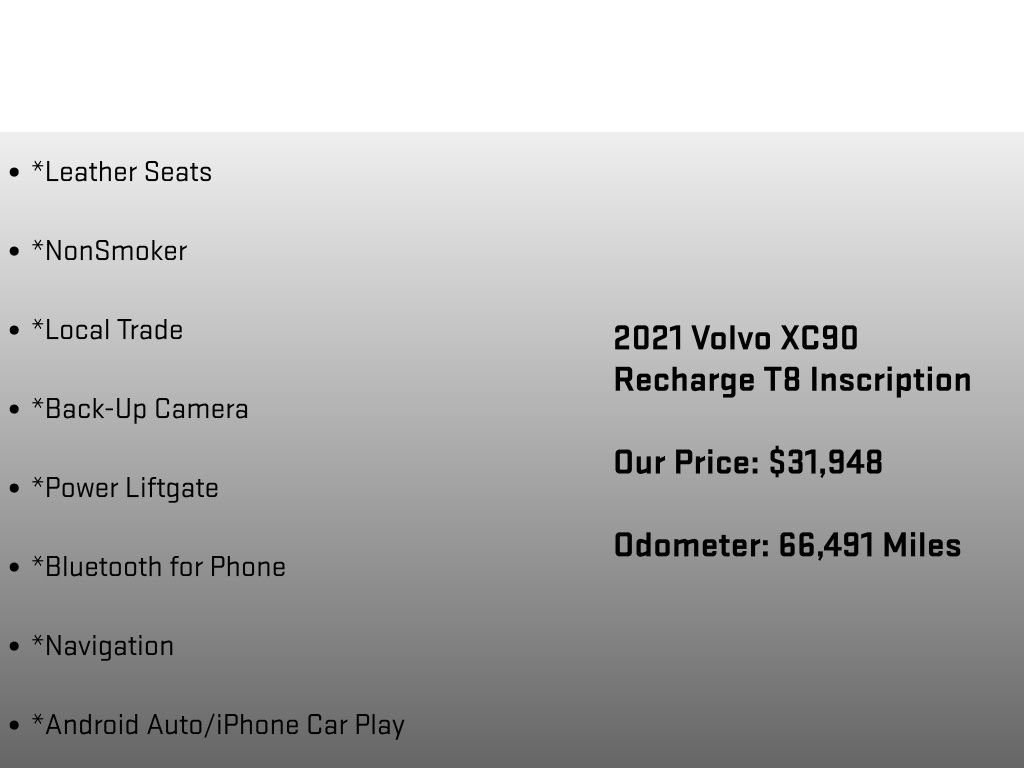Screen dimensions: 1024x768
Task: Click the Leather Seats feature text
Action: click(122, 172)
